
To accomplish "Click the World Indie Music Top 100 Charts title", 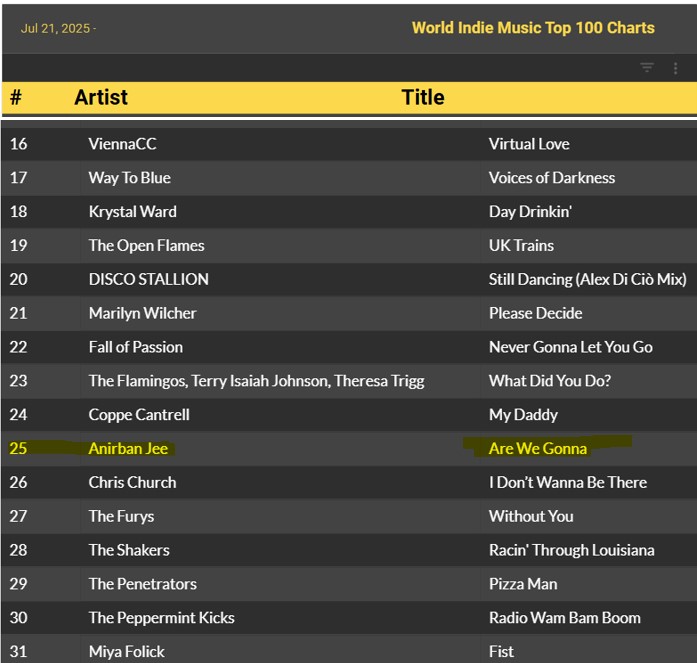I will pyautogui.click(x=533, y=27).
